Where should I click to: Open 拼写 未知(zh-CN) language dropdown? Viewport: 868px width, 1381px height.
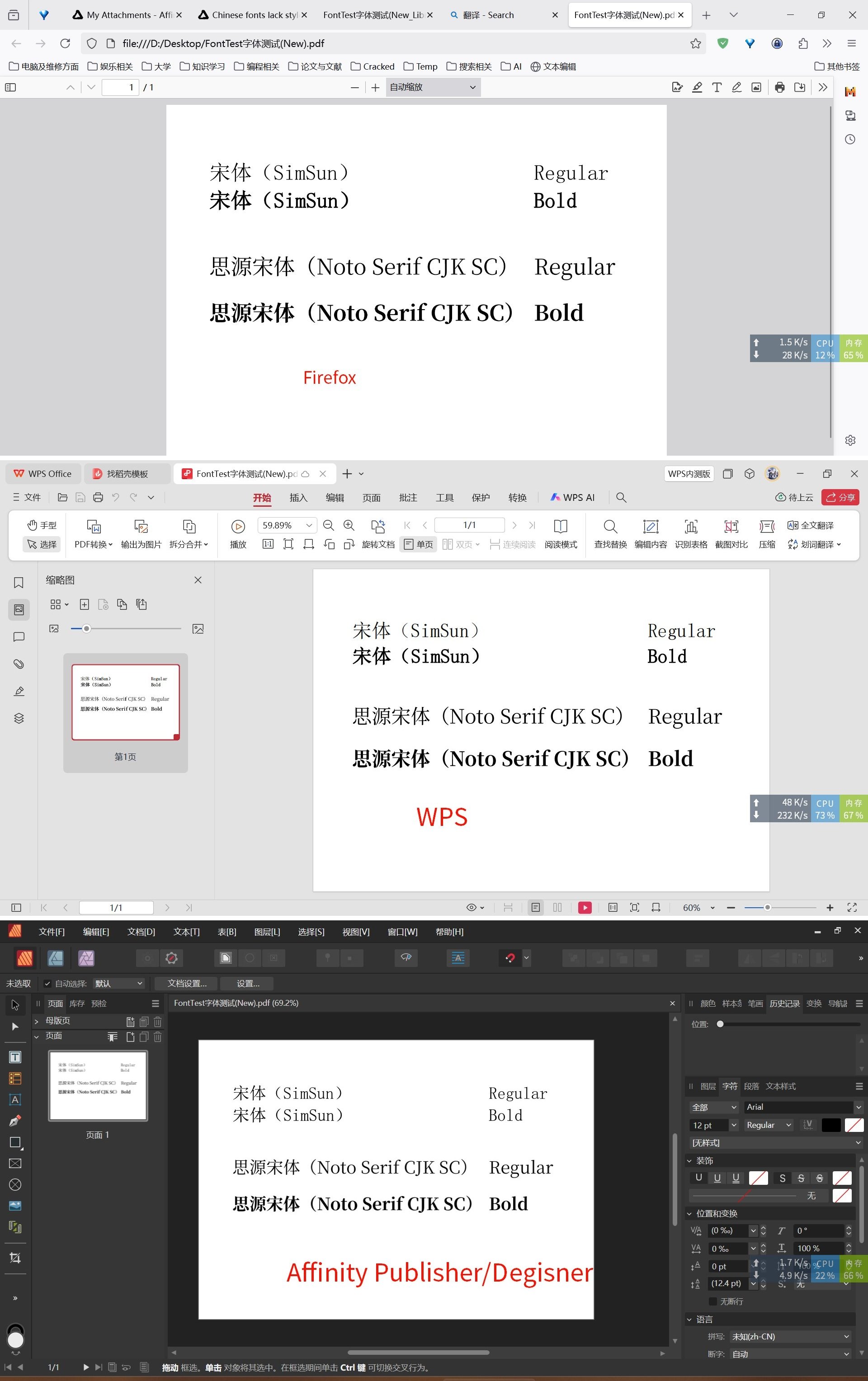pos(791,1336)
